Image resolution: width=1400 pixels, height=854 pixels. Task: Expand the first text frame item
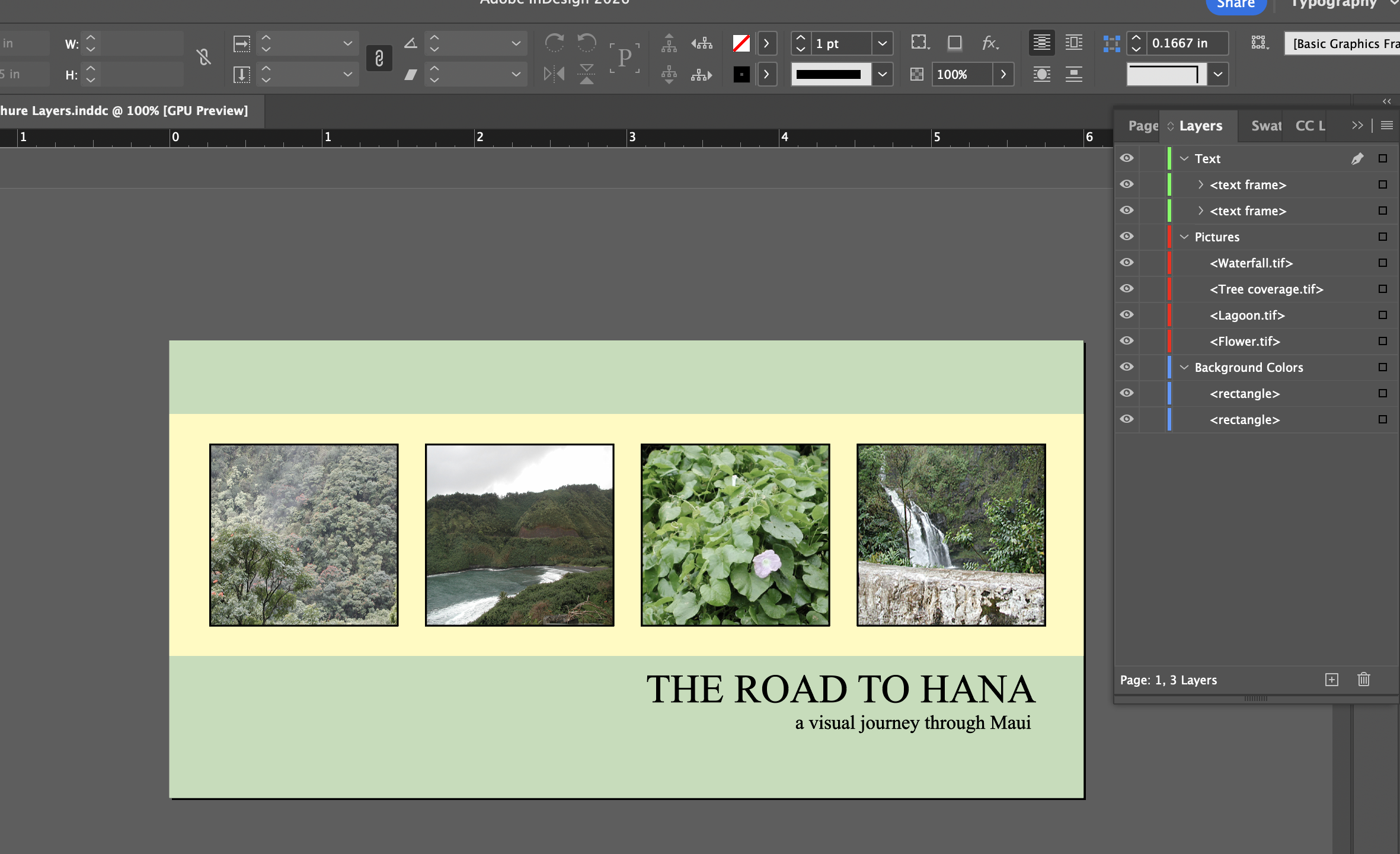[x=1201, y=184]
